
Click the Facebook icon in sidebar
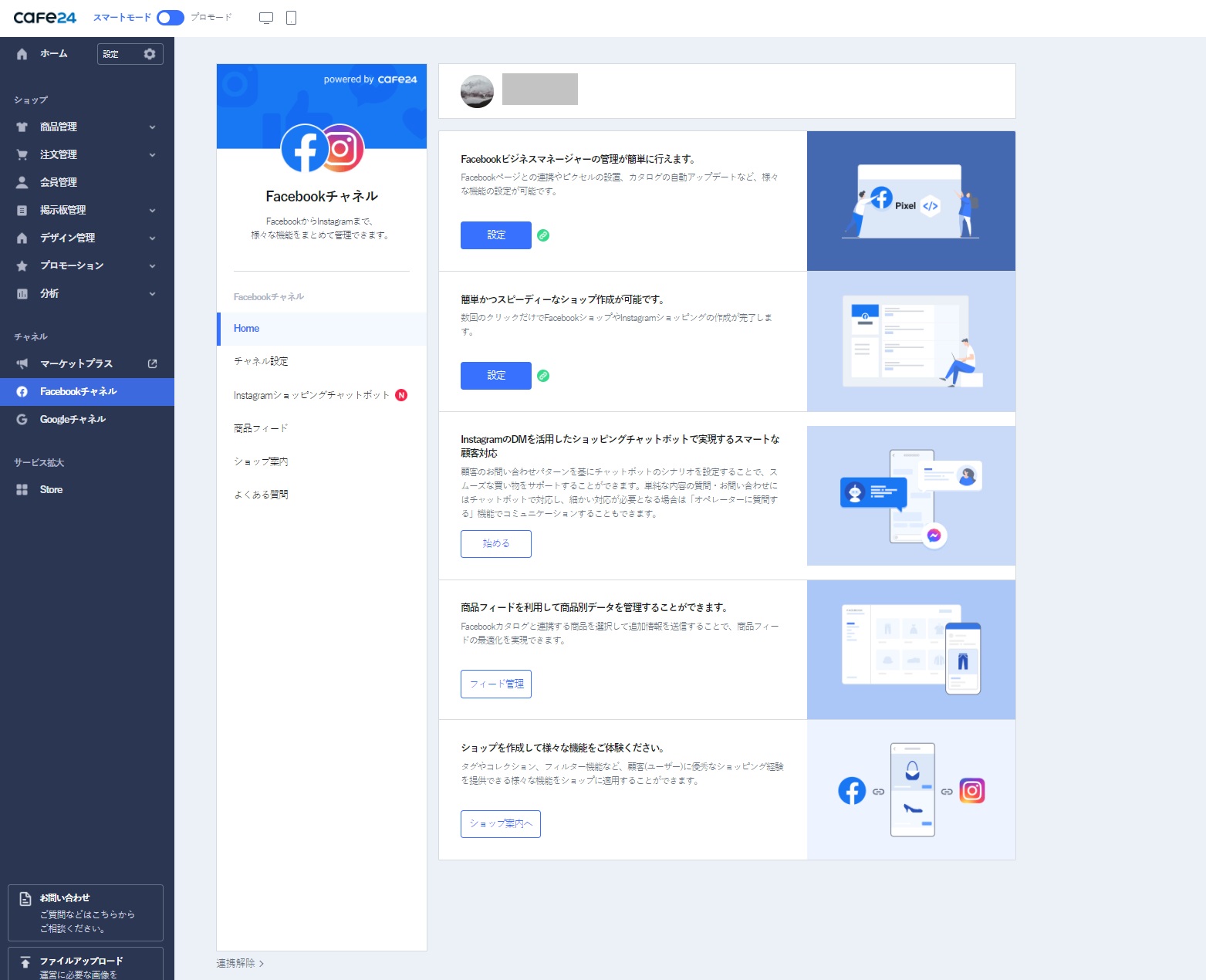[x=22, y=391]
